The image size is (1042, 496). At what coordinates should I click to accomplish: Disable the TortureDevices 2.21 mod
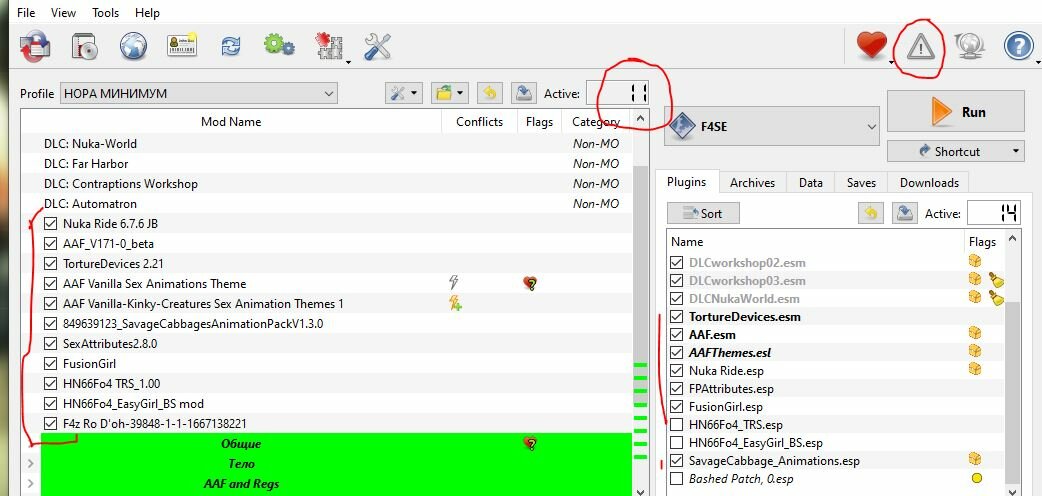coord(51,263)
